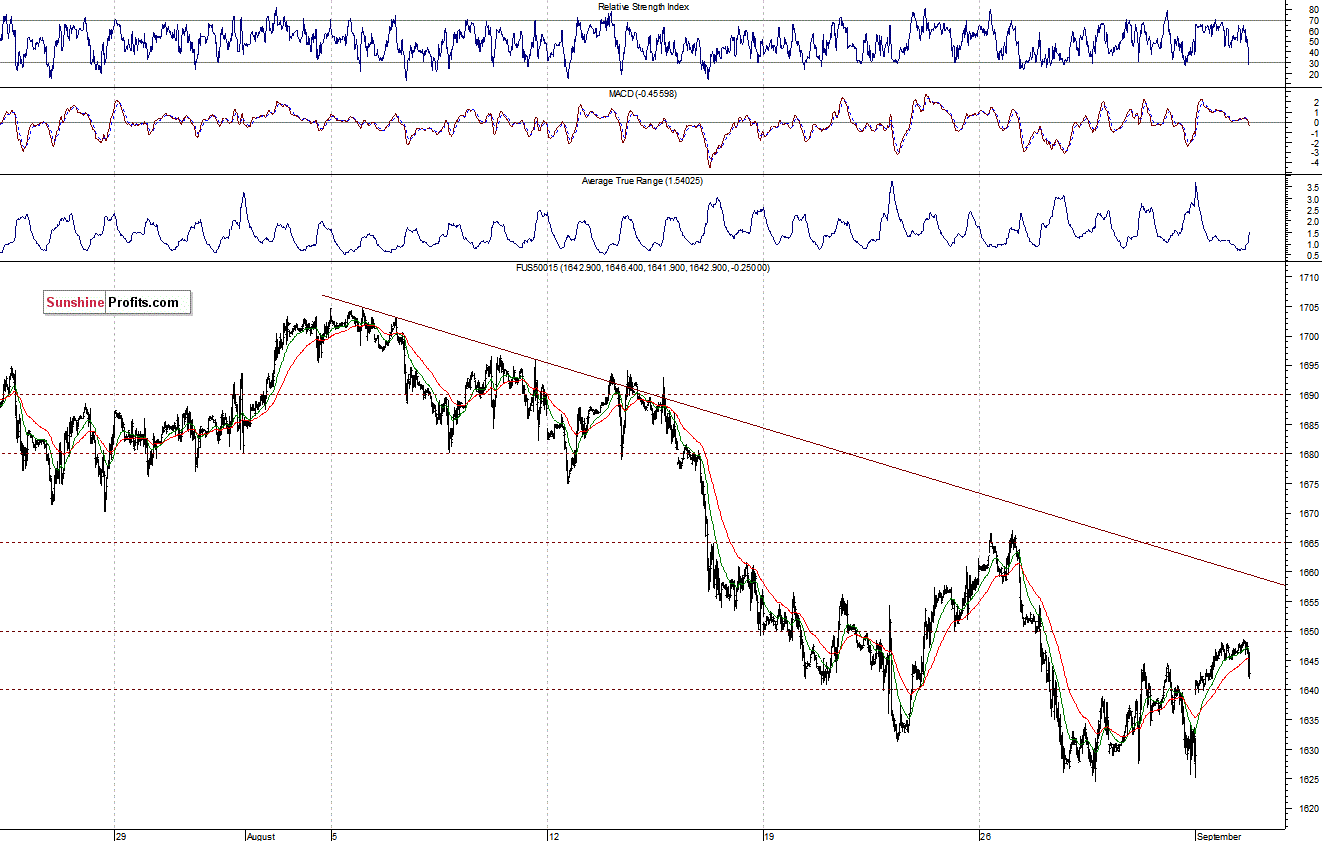
Task: Select the Average True Range (1.54025) title
Action: tap(643, 181)
